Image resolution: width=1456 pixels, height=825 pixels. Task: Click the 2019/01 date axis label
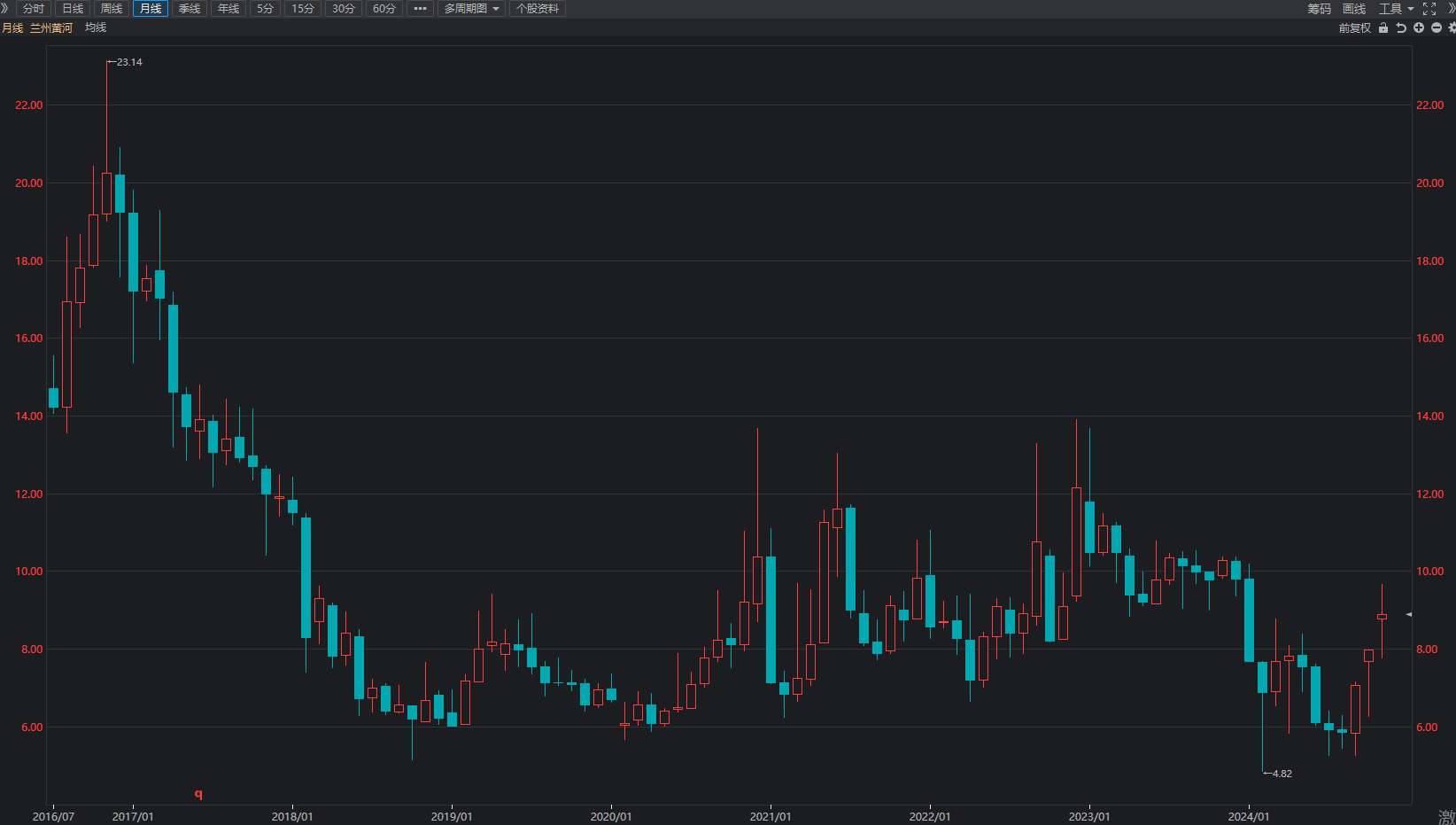tap(452, 817)
